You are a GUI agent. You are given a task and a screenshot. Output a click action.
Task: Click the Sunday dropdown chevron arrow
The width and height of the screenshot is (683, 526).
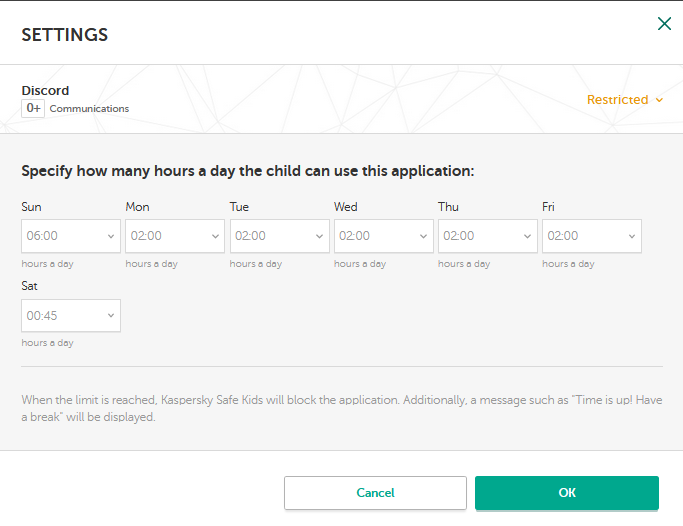pyautogui.click(x=110, y=237)
